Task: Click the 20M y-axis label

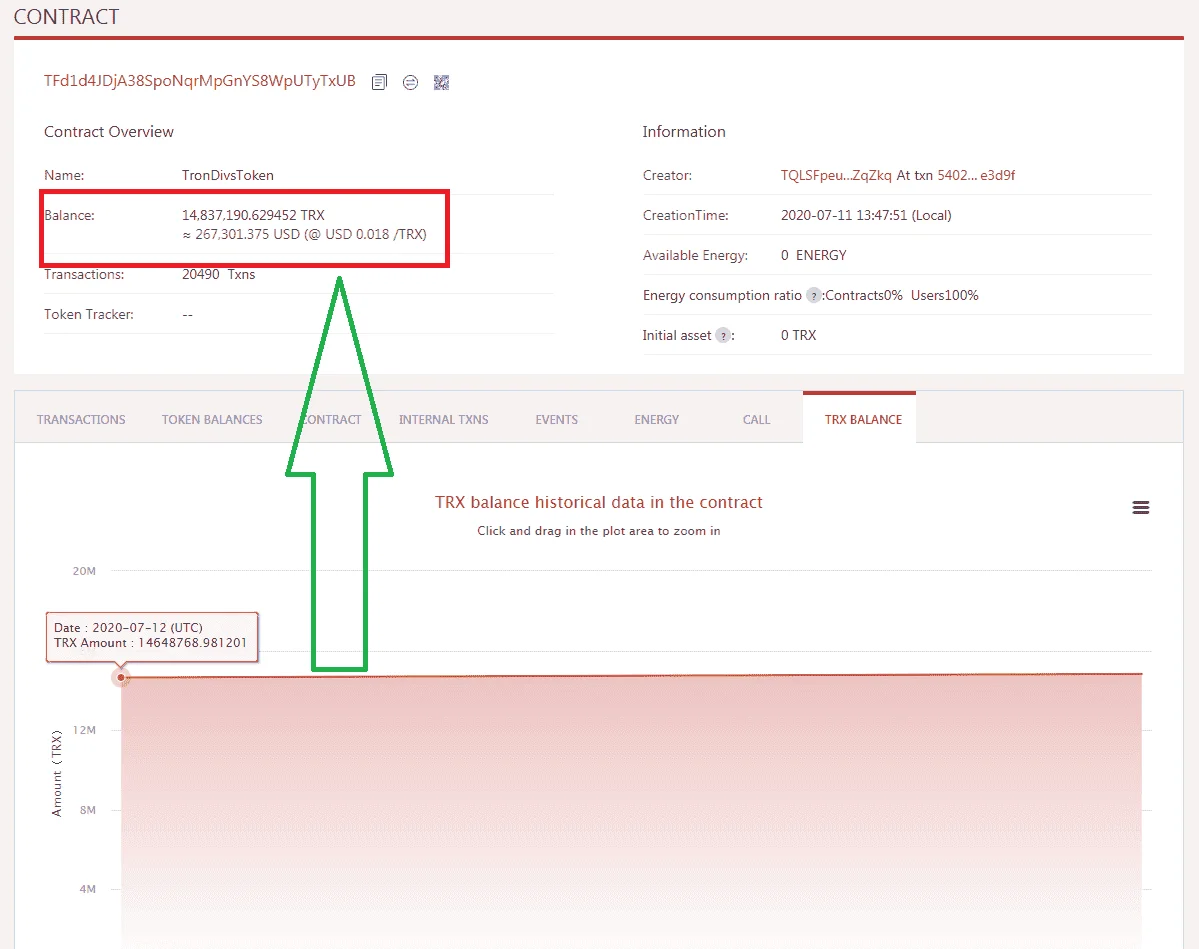Action: tap(84, 570)
